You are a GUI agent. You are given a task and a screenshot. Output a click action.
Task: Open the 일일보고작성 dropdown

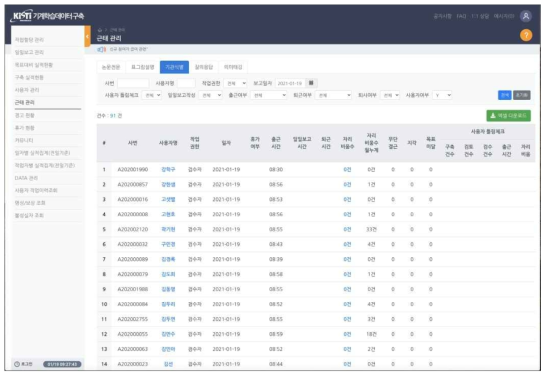click(210, 95)
